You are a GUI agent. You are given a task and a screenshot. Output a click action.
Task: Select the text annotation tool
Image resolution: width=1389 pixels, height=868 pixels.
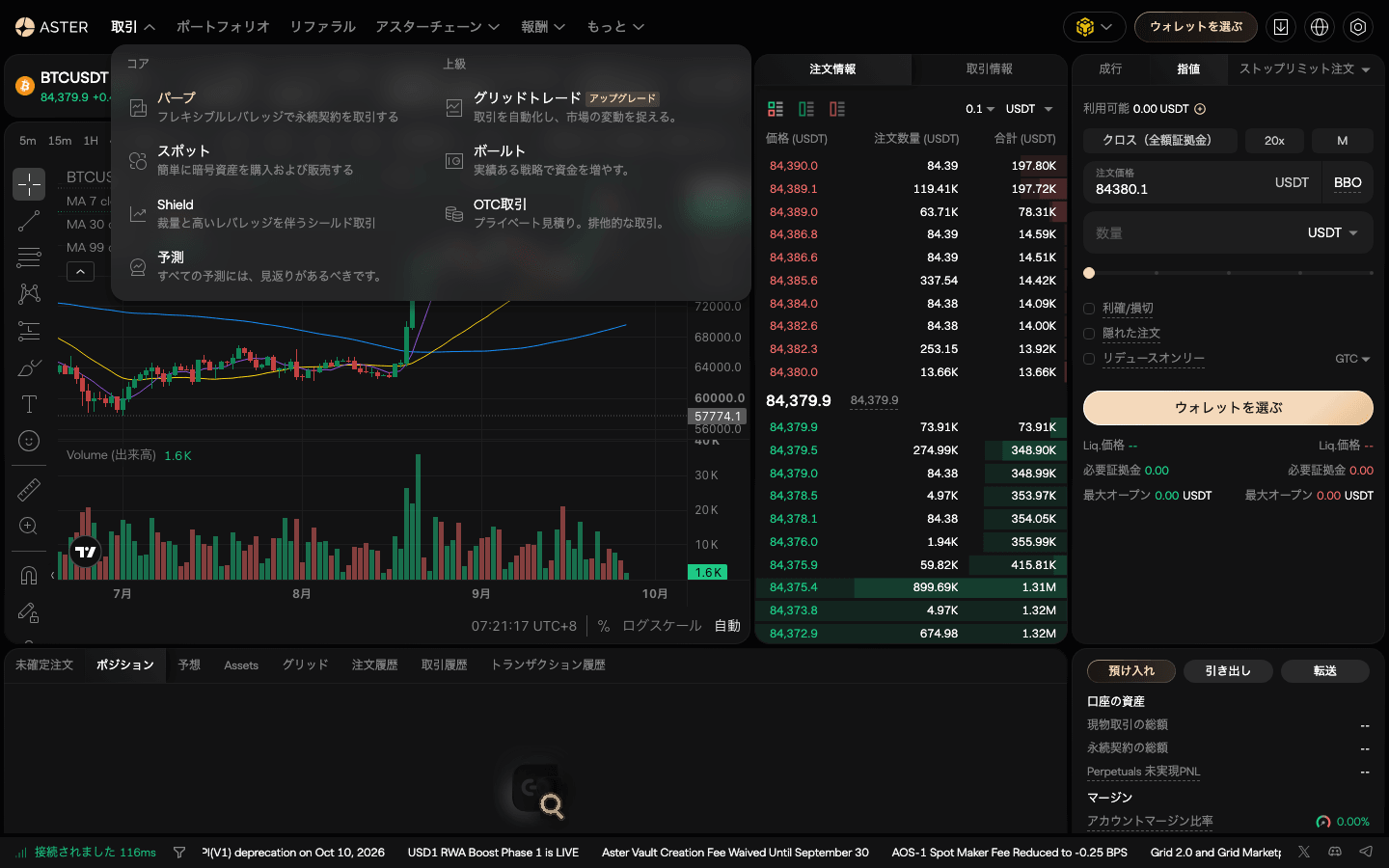[29, 404]
